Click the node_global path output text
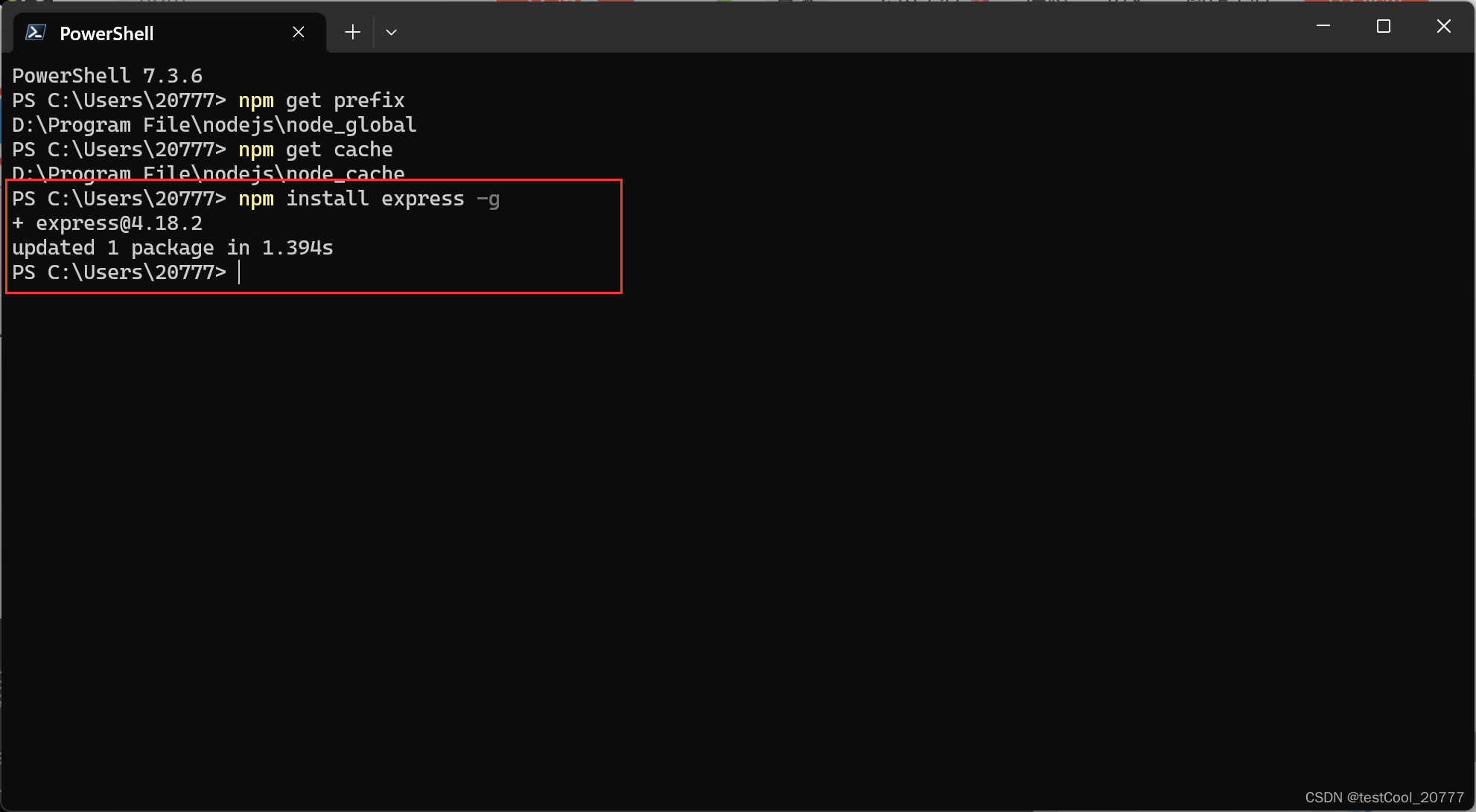Image resolution: width=1476 pixels, height=812 pixels. tap(214, 124)
